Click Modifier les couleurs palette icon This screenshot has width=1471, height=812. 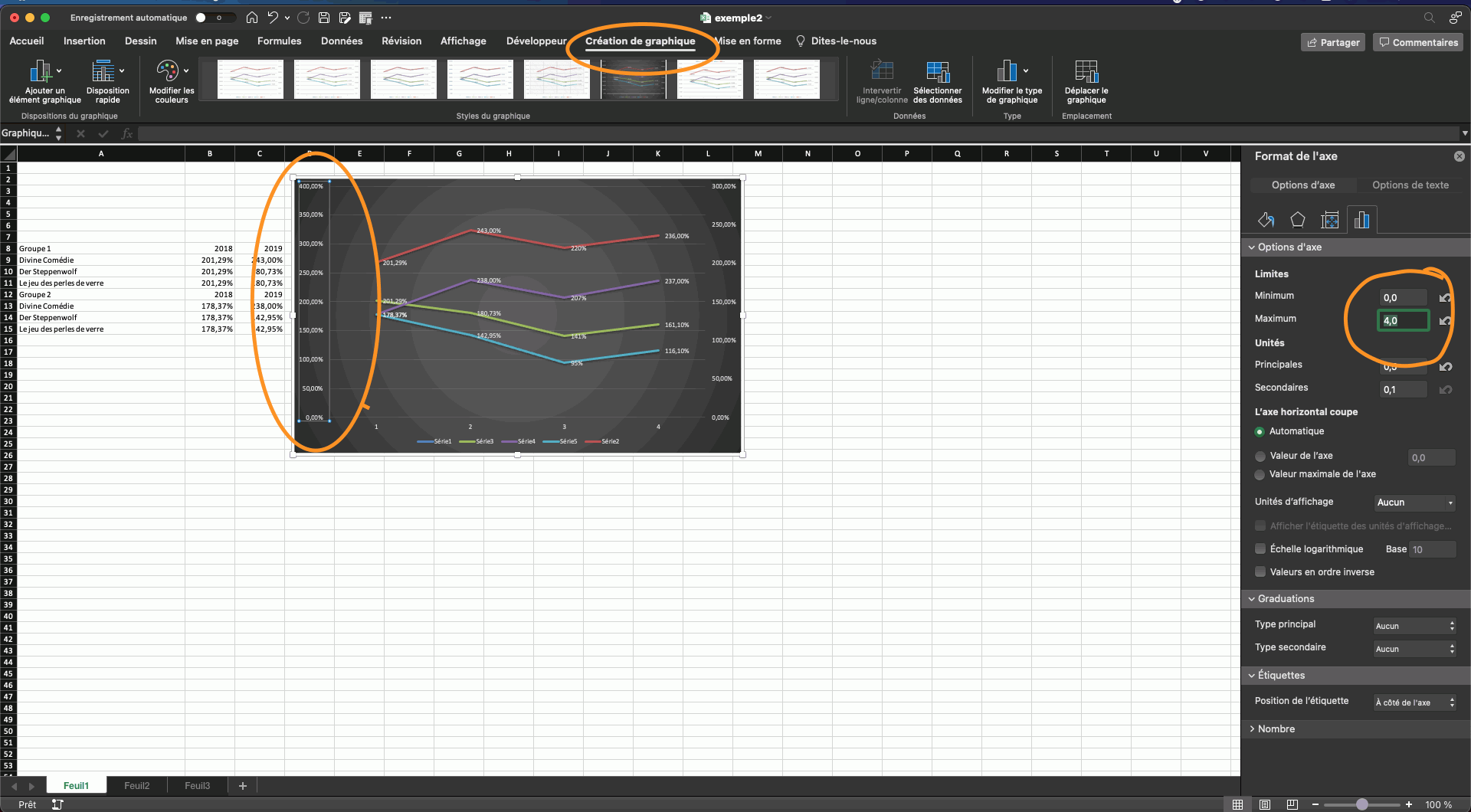168,72
